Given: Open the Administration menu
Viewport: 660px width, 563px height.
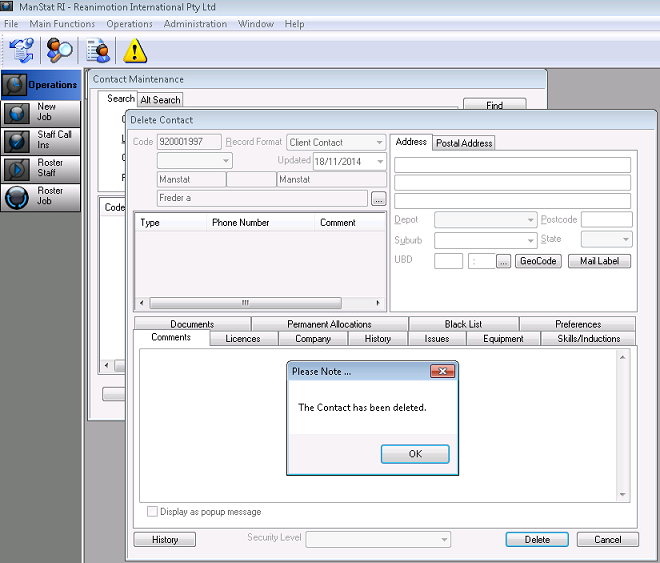Looking at the screenshot, I should point(195,24).
